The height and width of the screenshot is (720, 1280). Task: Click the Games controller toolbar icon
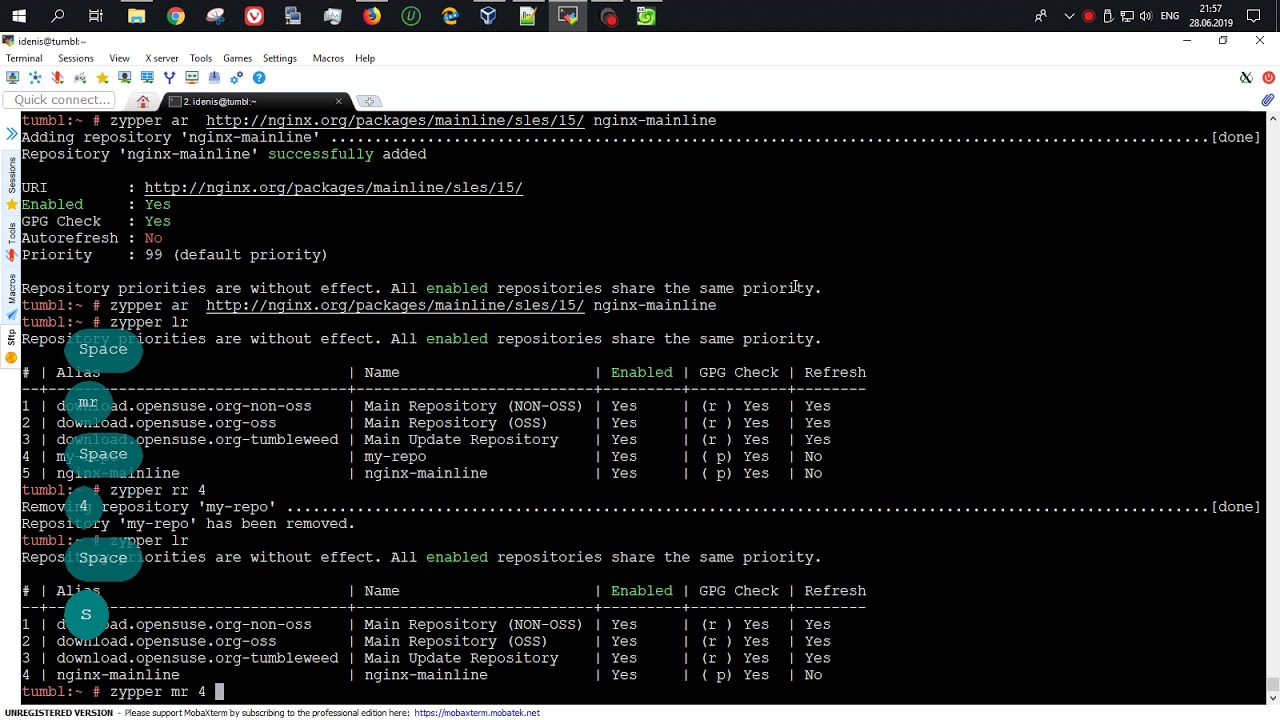click(80, 78)
